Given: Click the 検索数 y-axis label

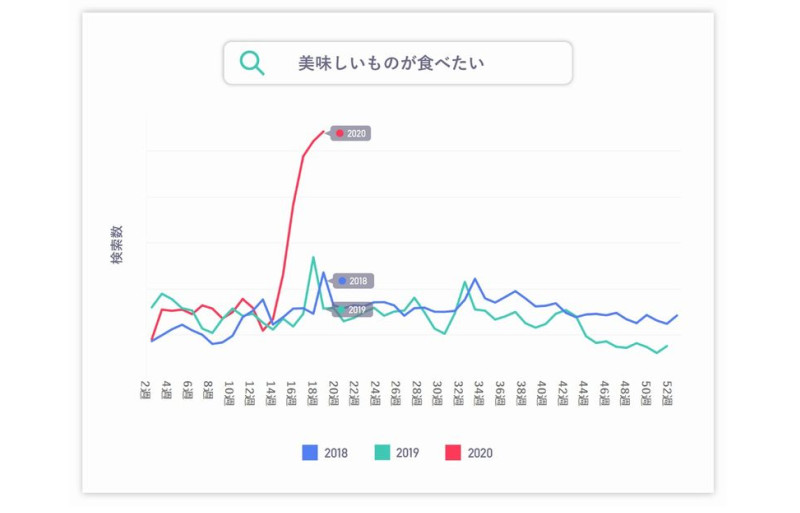Looking at the screenshot, I should point(117,246).
